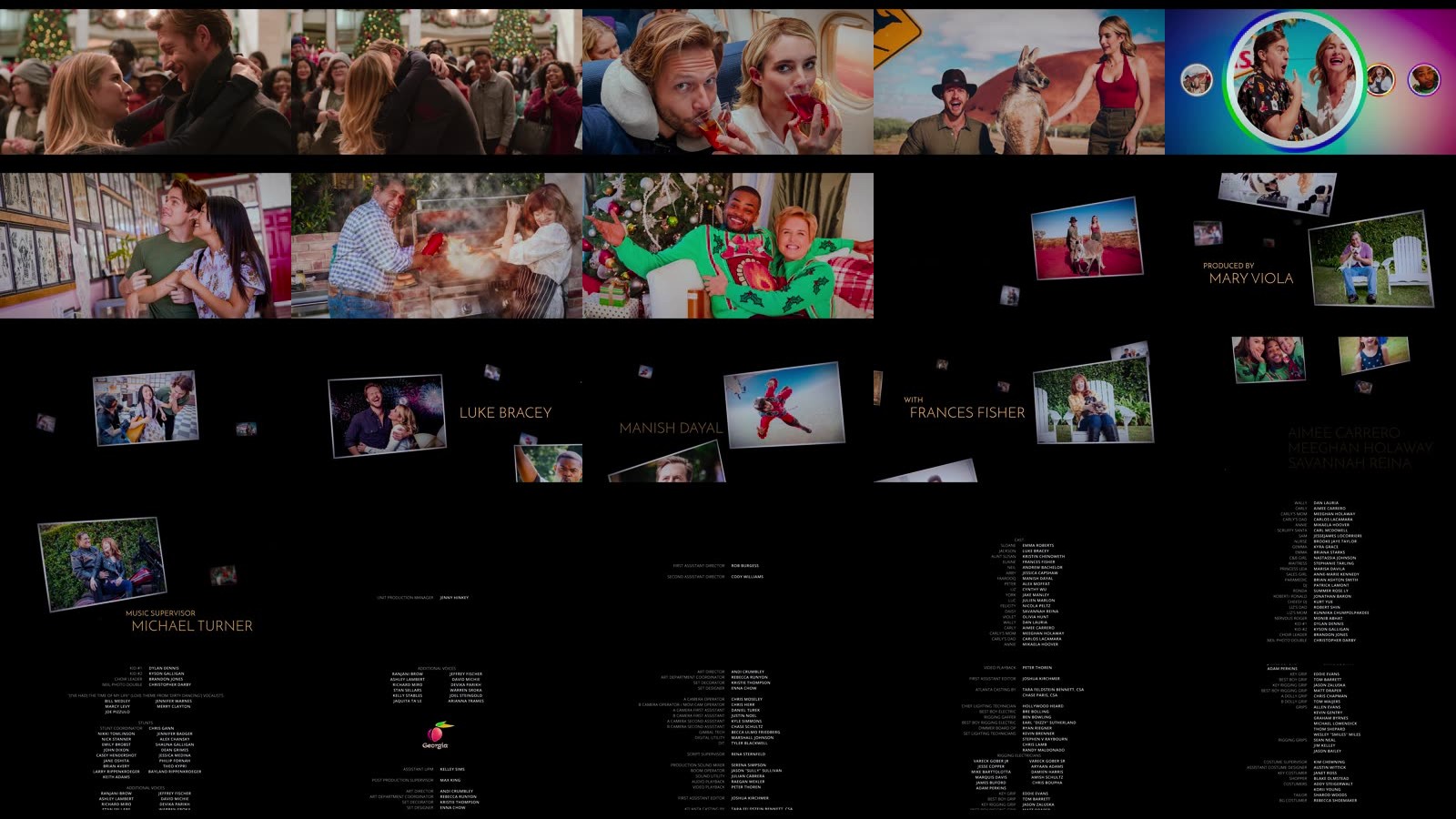Select the KIM CHEWNING costume supervisor name
The width and height of the screenshot is (1456, 819).
[1329, 763]
